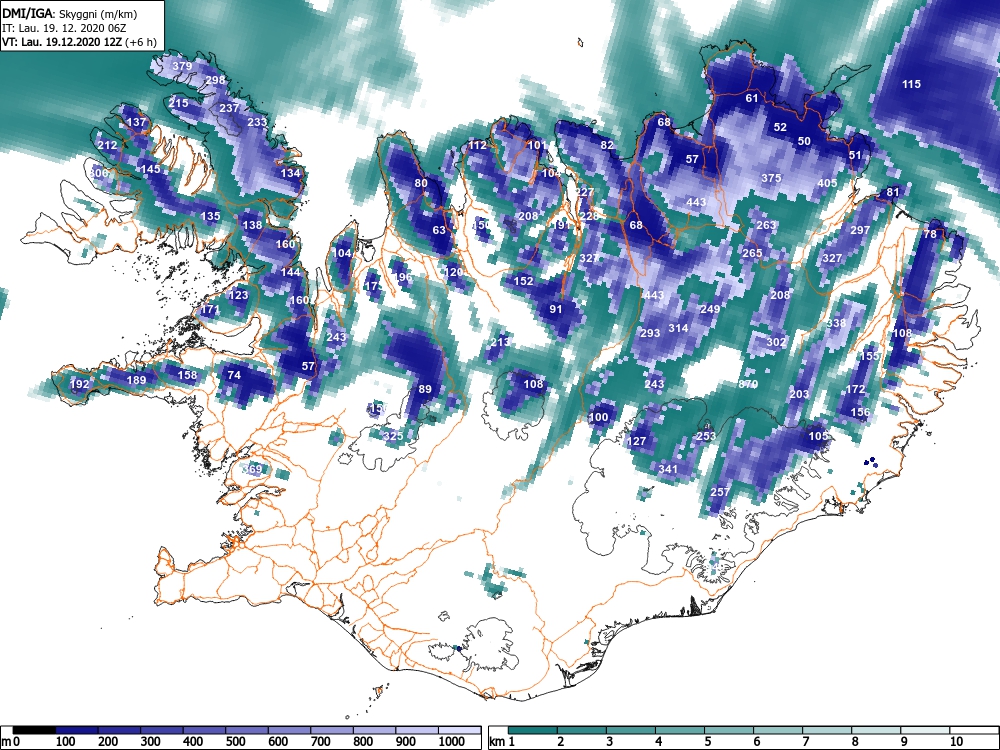This screenshot has height=750, width=1000.
Task: Click the visibility value 171
Action: [210, 310]
